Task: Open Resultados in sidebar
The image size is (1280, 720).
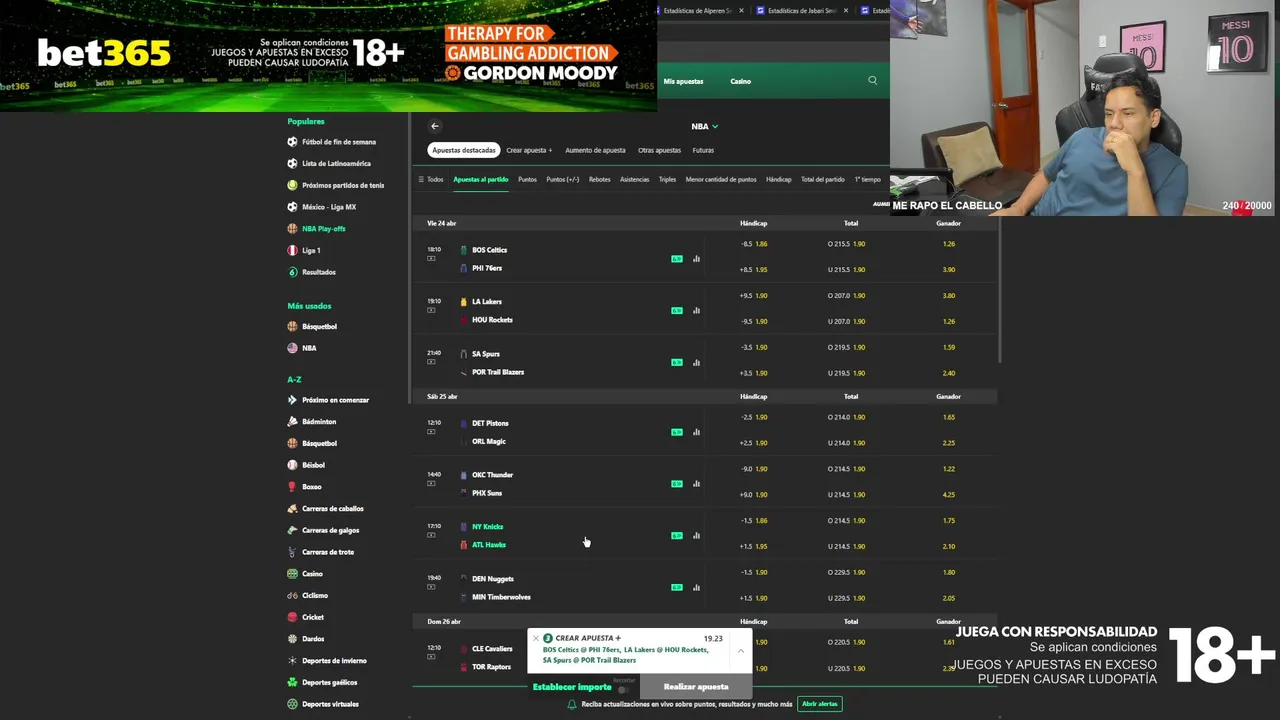Action: point(319,272)
